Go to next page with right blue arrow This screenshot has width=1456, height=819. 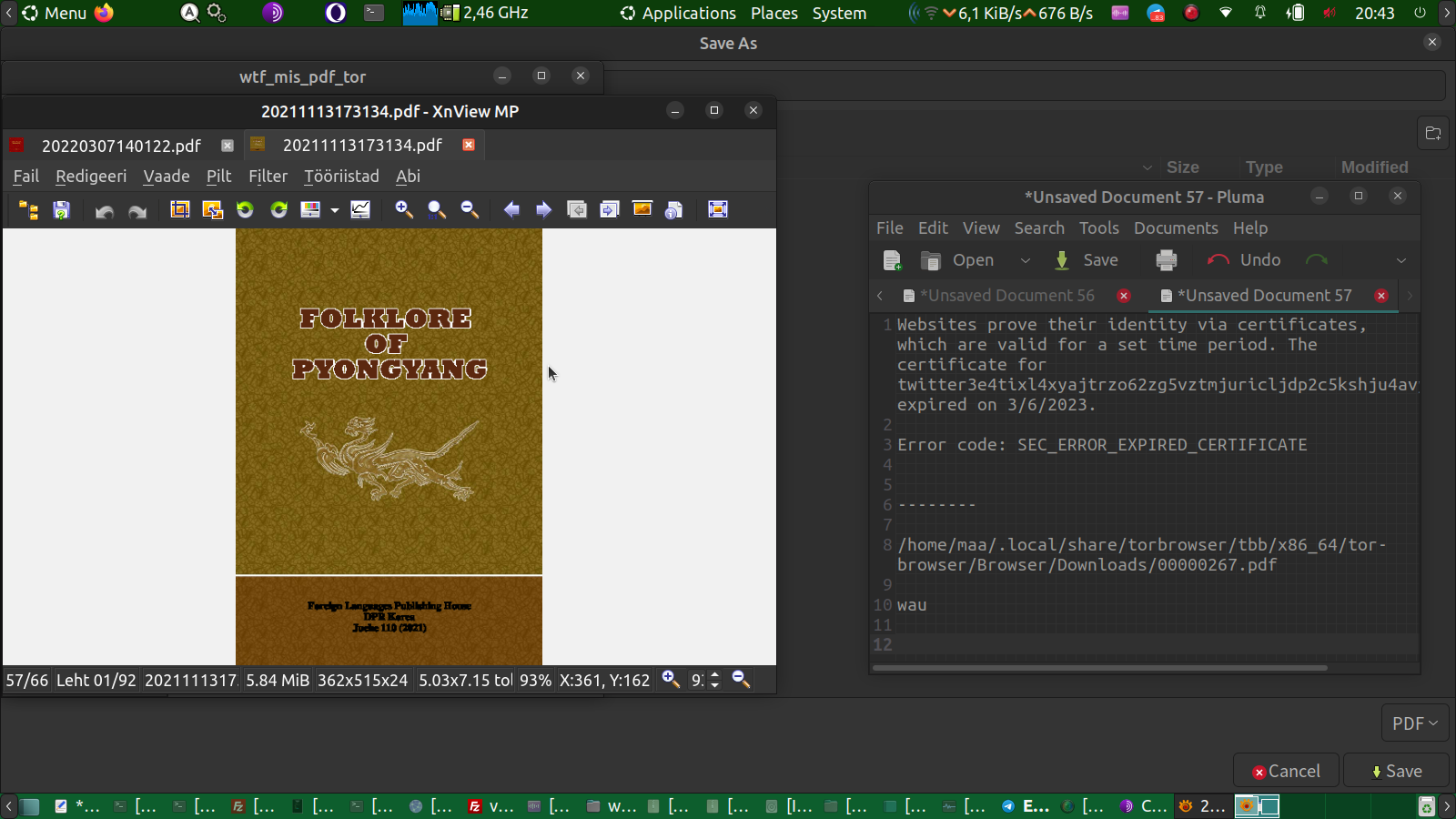click(543, 210)
